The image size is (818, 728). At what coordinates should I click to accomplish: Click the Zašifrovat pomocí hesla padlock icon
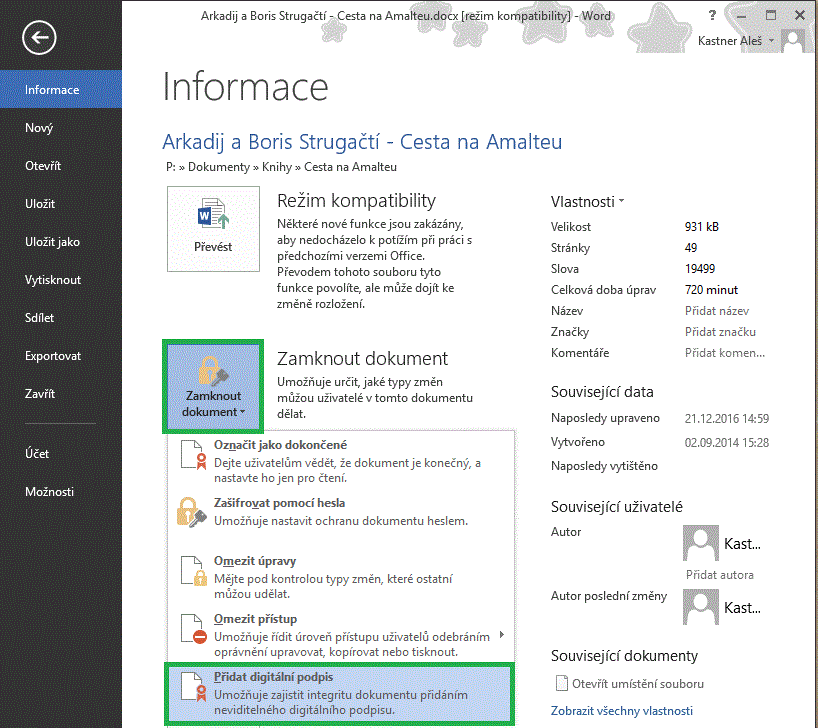(193, 512)
